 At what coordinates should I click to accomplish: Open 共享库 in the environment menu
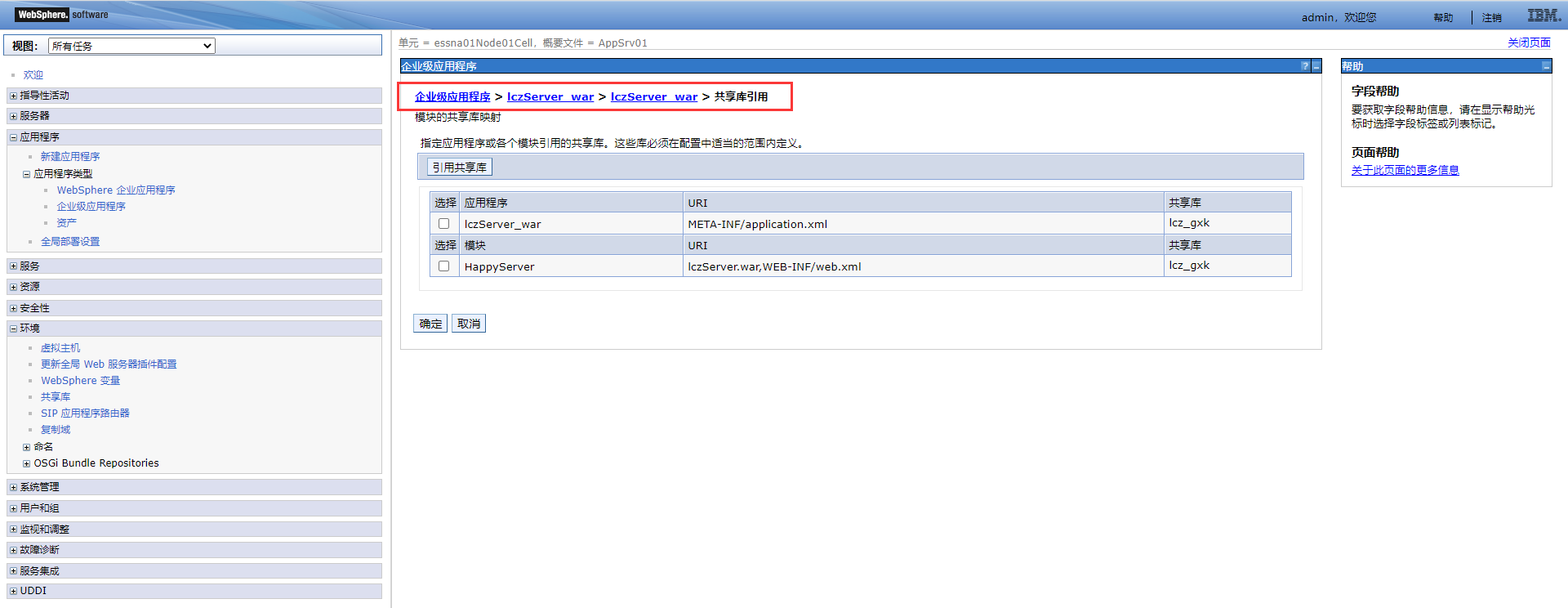pos(56,397)
